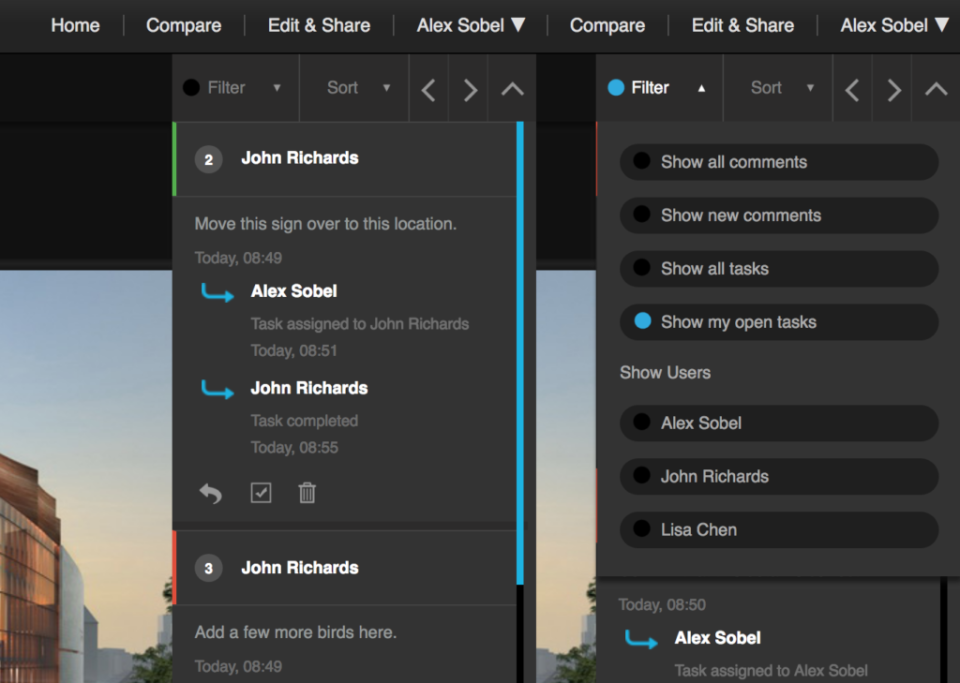The image size is (960, 683).
Task: Go to previous comment in left panel
Action: point(429,90)
